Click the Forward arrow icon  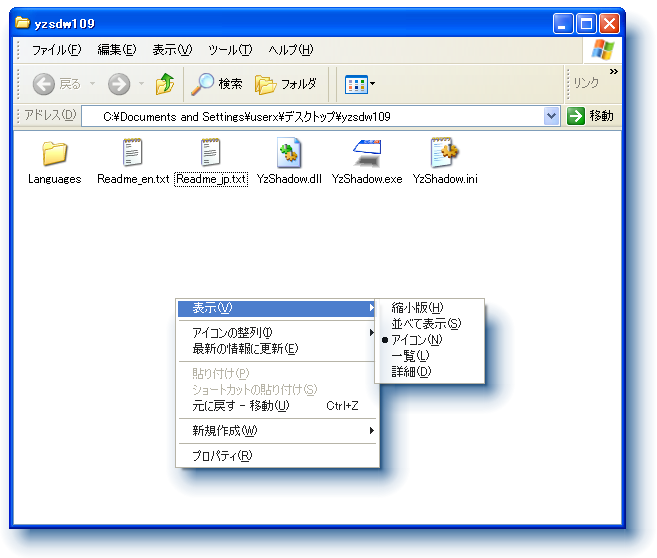point(119,84)
